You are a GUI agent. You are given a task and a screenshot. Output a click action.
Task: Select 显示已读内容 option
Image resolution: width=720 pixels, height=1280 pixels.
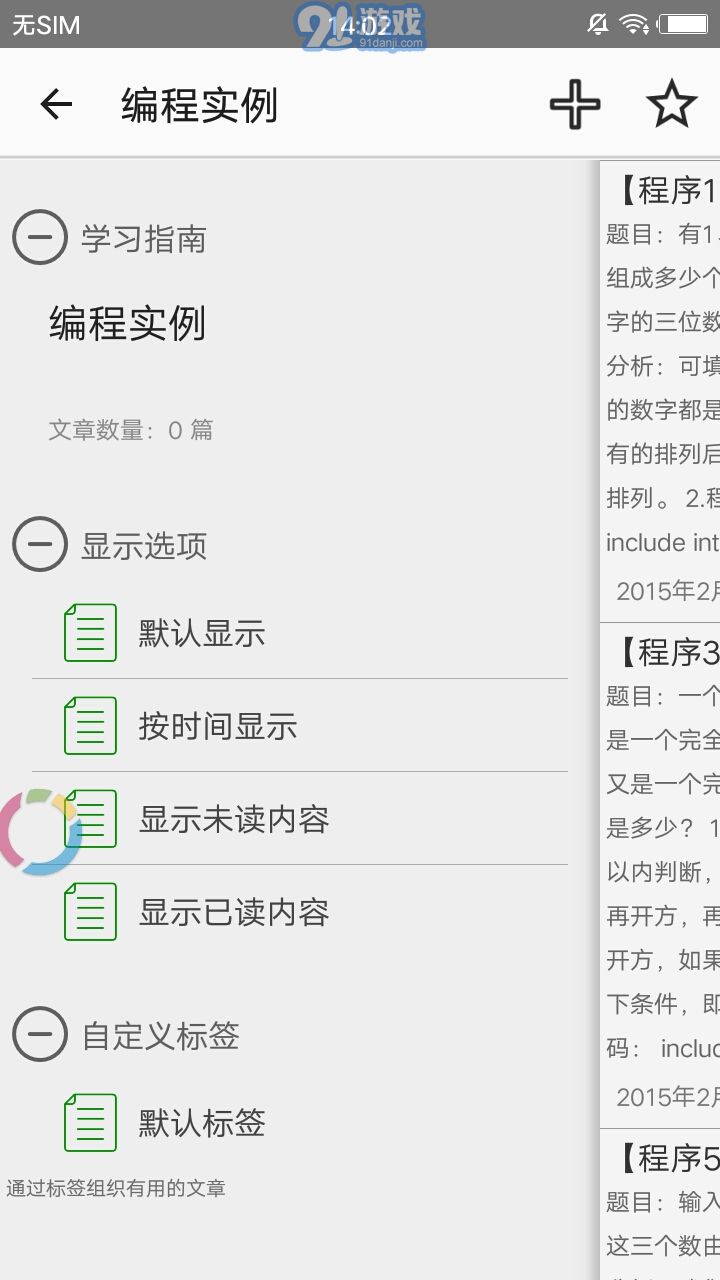click(300, 912)
